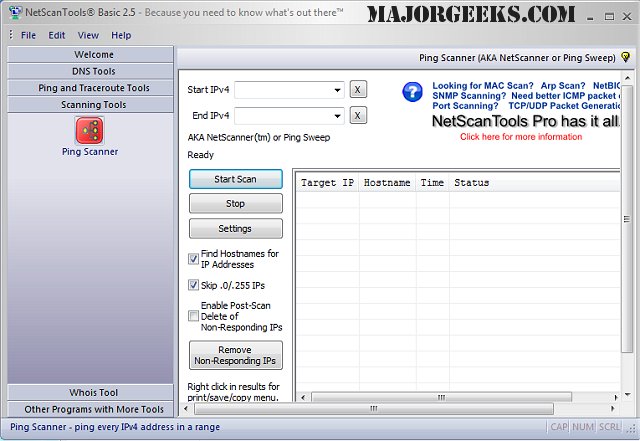Open Other Programs with More Tools
Image resolution: width=640 pixels, height=441 pixels.
90,409
